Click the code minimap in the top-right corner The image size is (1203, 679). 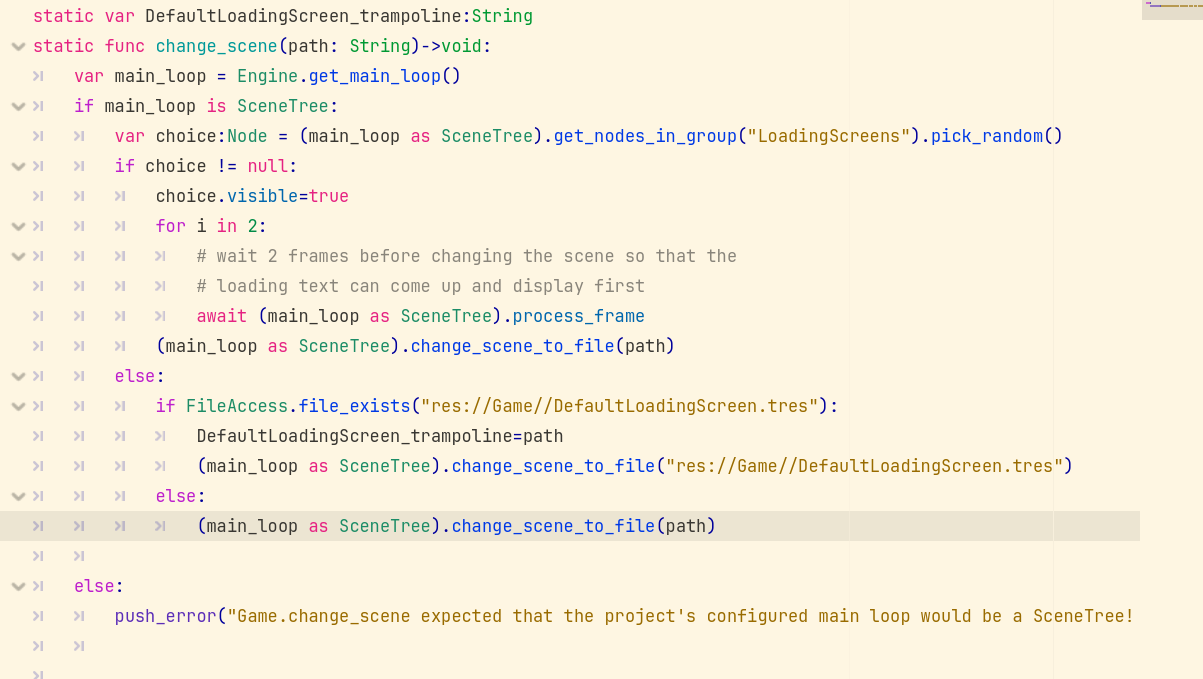point(1171,10)
